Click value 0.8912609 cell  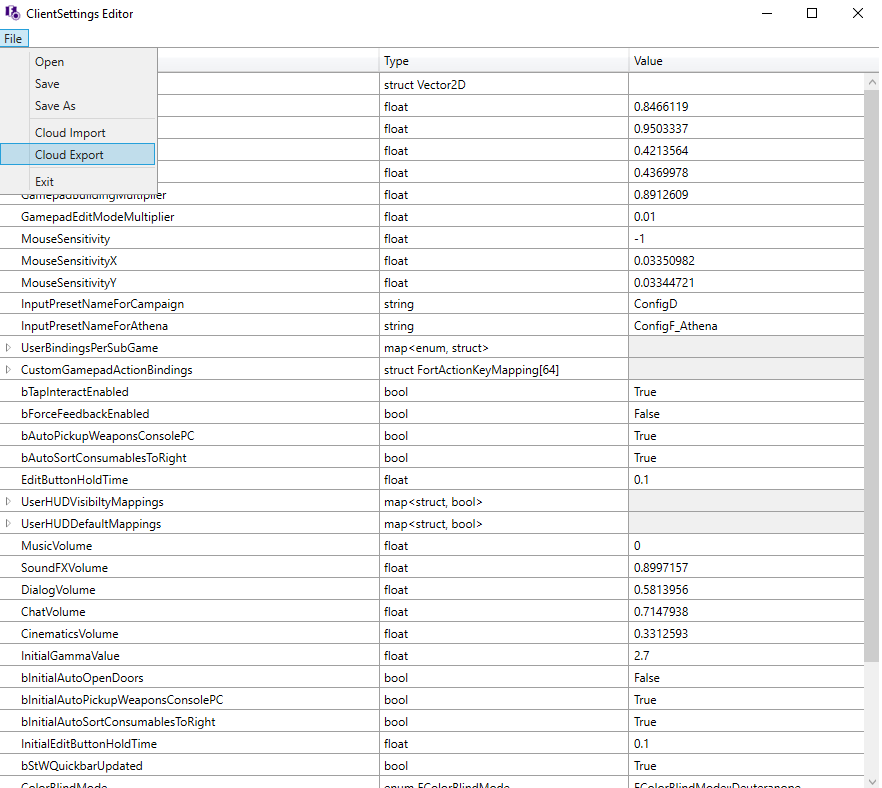pos(746,195)
